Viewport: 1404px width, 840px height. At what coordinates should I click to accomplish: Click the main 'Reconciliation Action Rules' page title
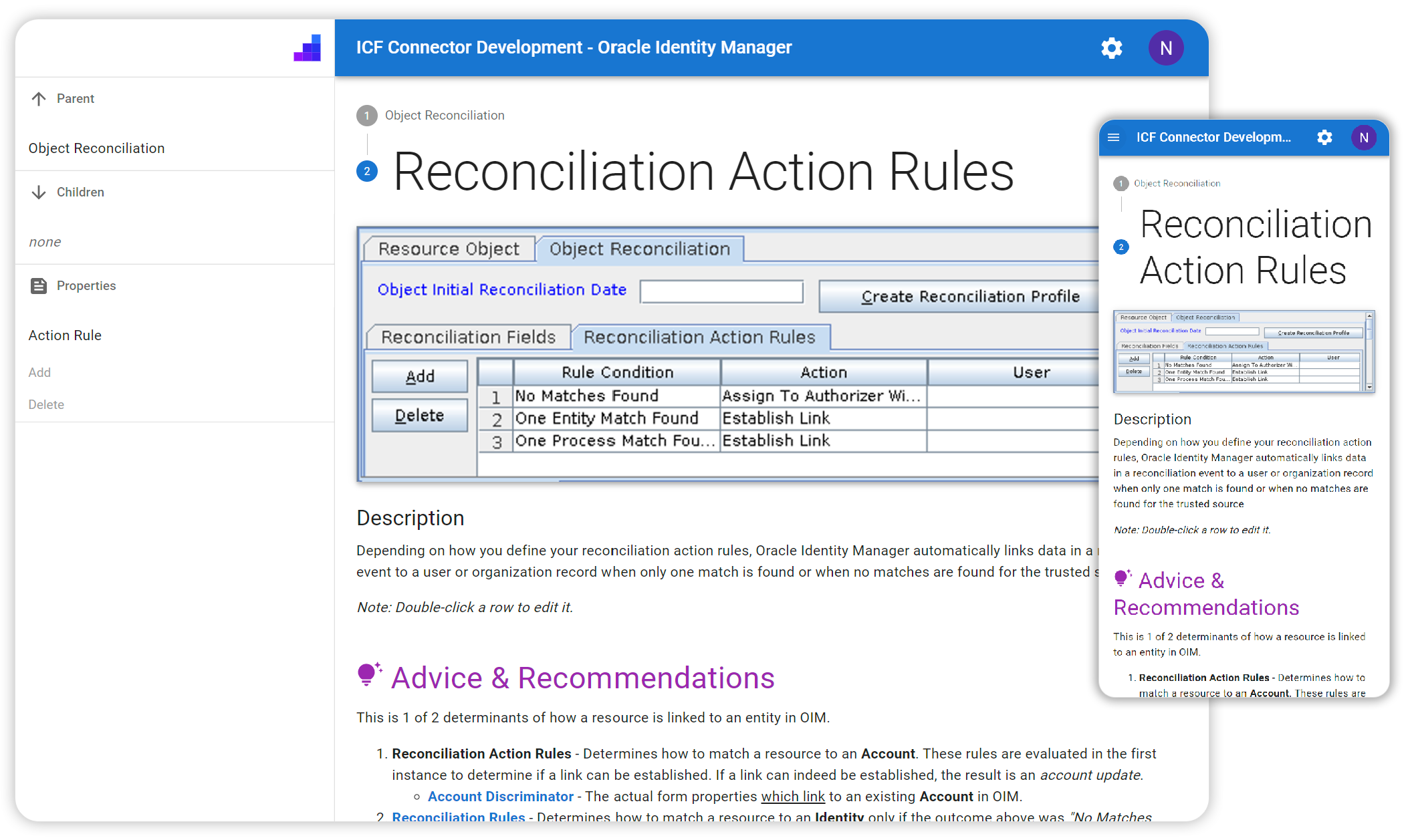704,172
